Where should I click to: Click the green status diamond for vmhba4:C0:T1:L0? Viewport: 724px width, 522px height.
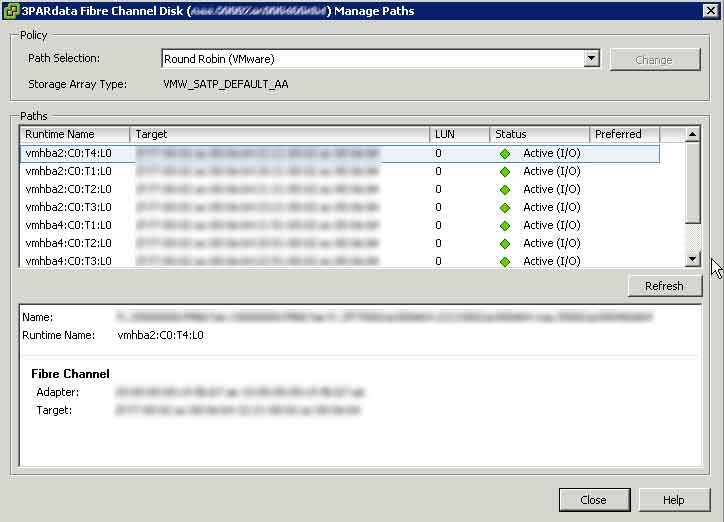(505, 226)
